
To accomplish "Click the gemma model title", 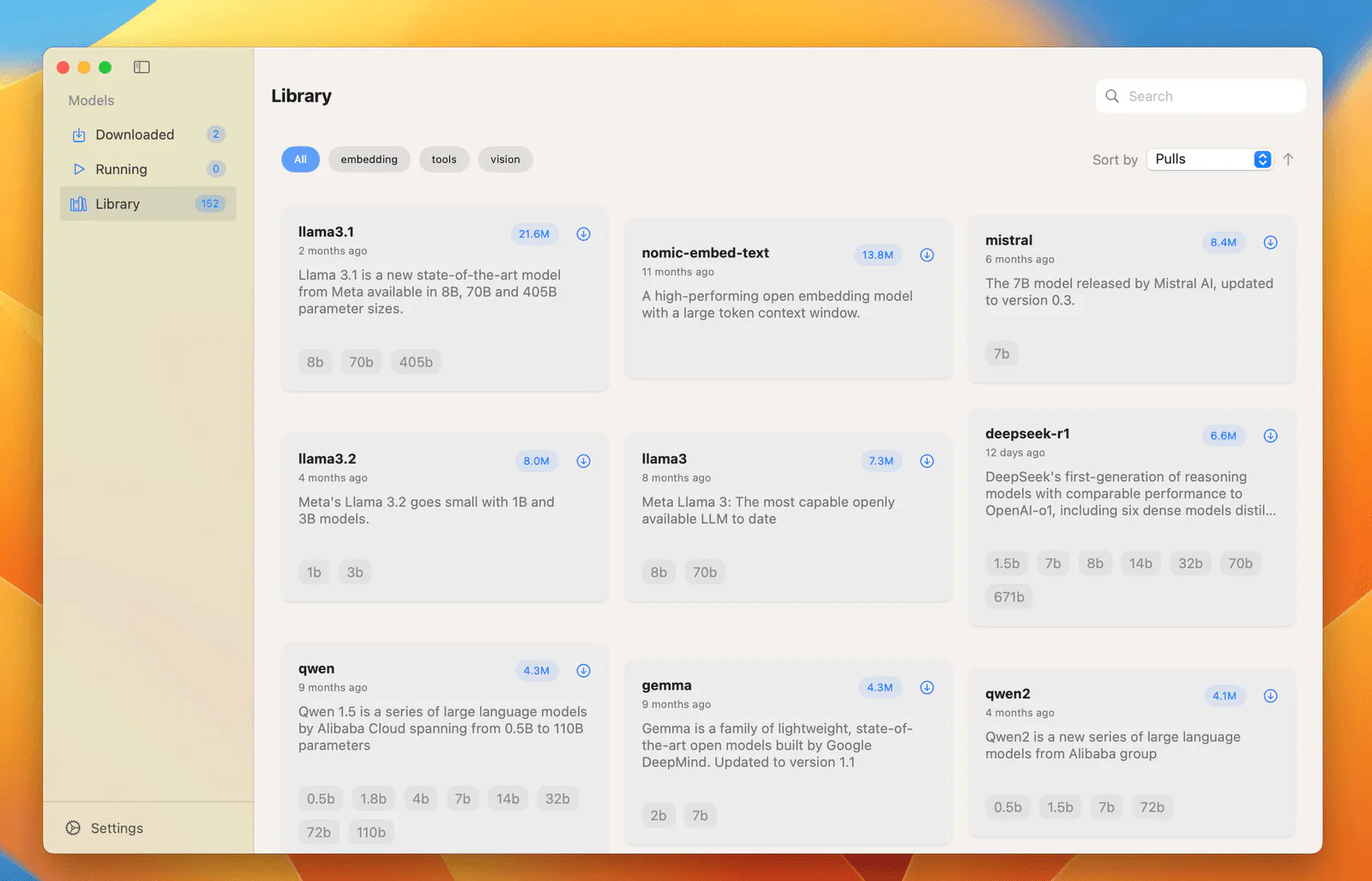I will pyautogui.click(x=667, y=685).
